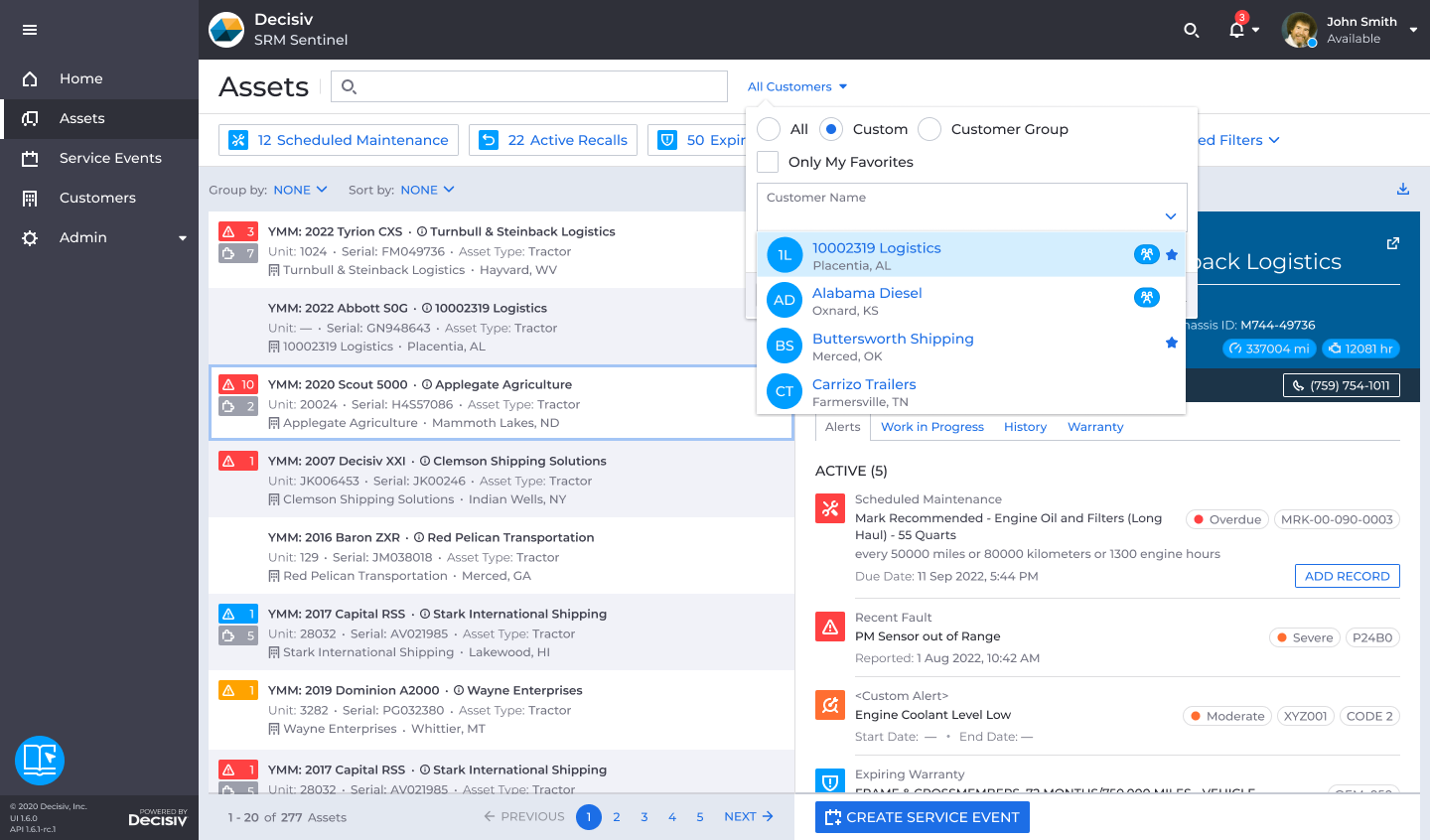Switch to Warranty tab
The height and width of the screenshot is (840, 1430).
click(1095, 427)
